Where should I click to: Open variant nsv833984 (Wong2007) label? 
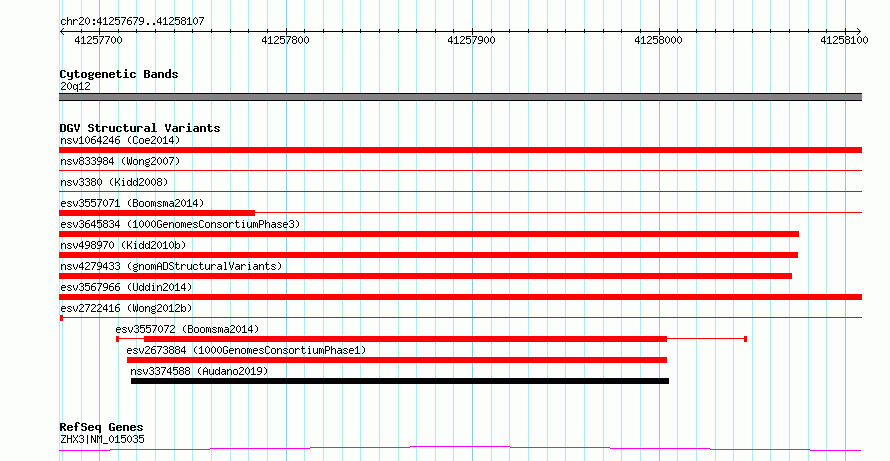(120, 161)
